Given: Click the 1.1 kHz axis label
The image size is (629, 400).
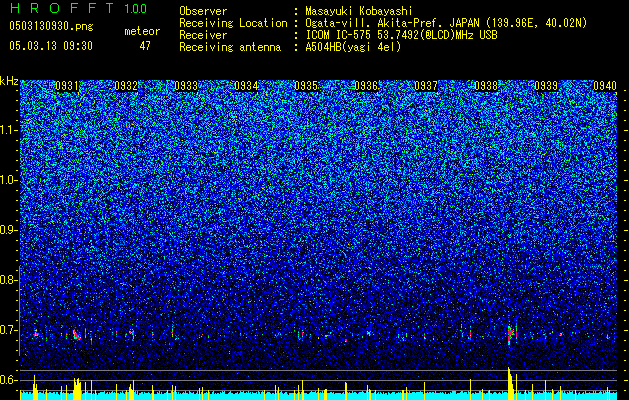Looking at the screenshot, I should coord(9,130).
